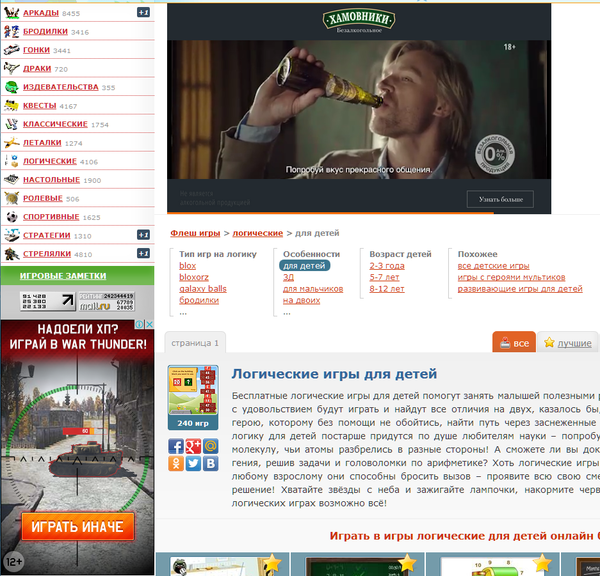
Task: Click the Спортивные soccer ball icon
Action: (x=11, y=217)
